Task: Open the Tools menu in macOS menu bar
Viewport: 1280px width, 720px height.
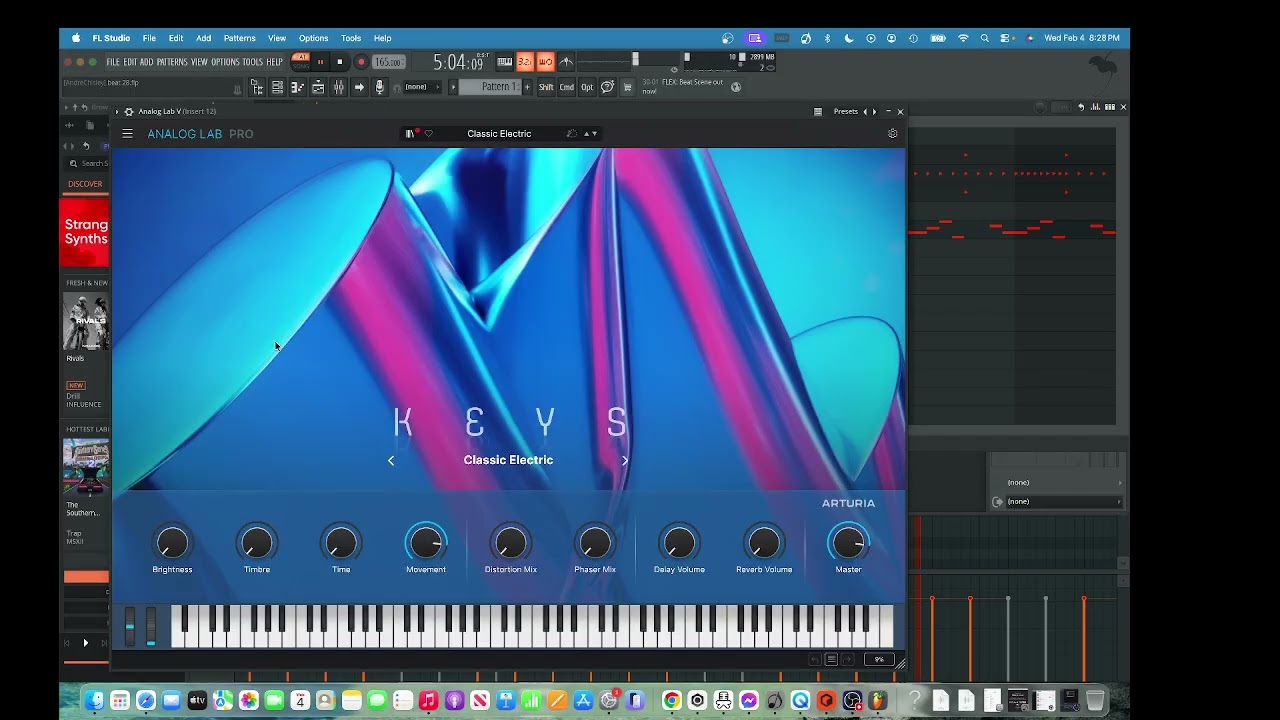Action: [x=351, y=38]
